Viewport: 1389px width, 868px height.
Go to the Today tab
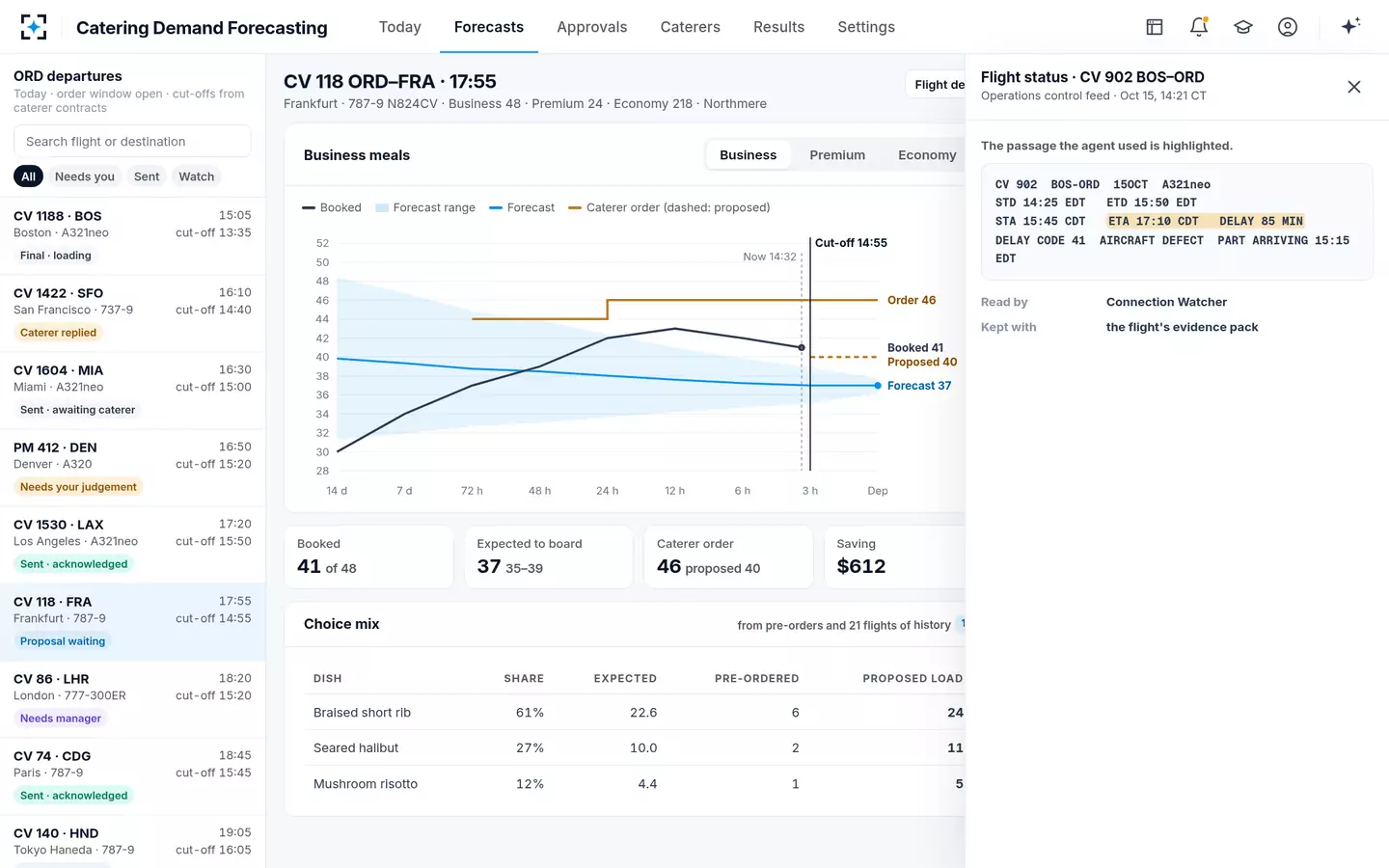pyautogui.click(x=400, y=27)
